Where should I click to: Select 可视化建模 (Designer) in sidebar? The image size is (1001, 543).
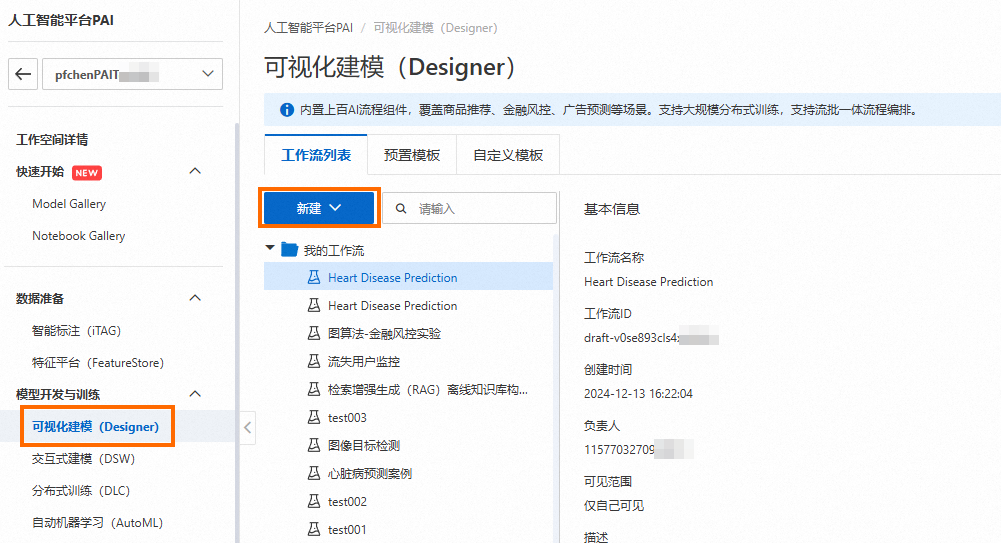95,426
